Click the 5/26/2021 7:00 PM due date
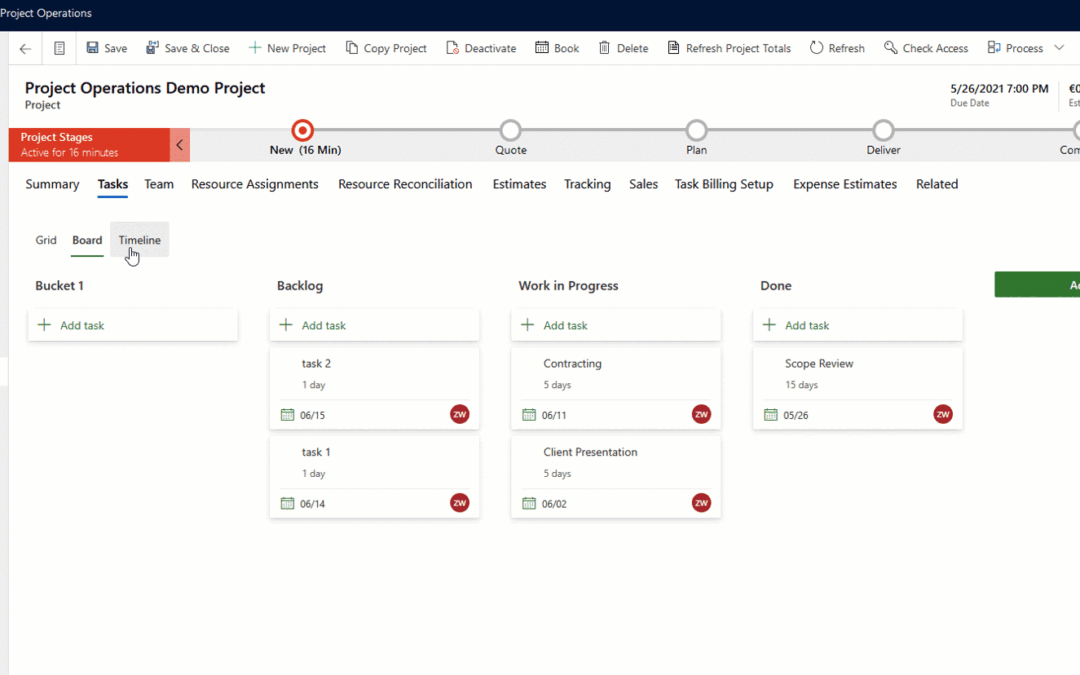 (x=999, y=89)
